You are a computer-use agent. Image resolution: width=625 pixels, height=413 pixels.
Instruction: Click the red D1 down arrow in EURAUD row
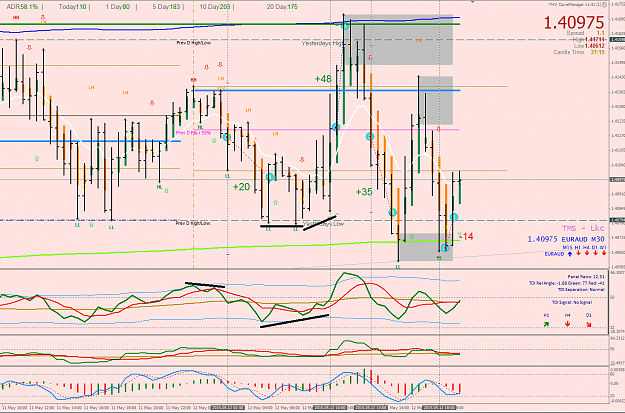(x=596, y=254)
